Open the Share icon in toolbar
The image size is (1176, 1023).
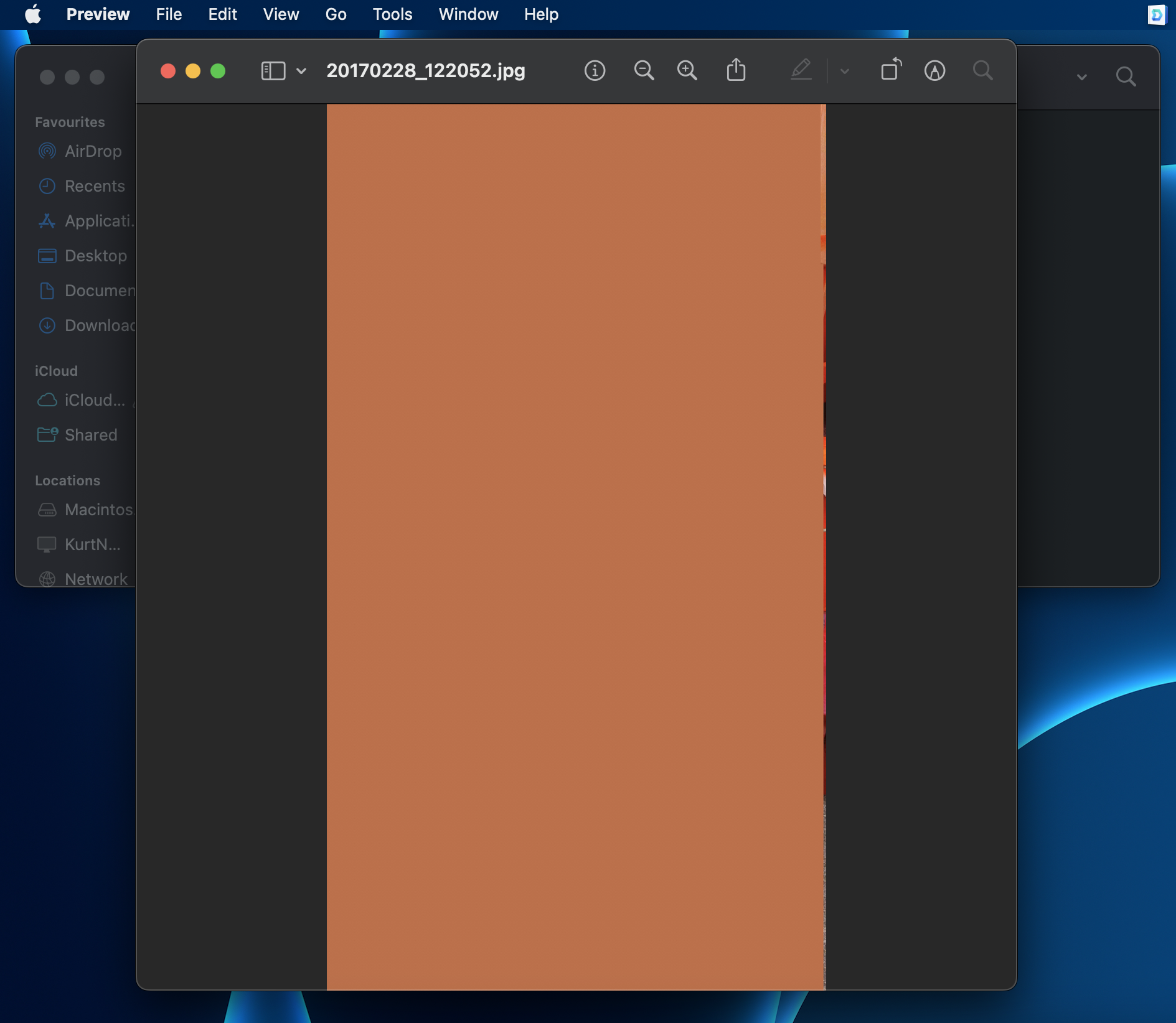(x=736, y=70)
